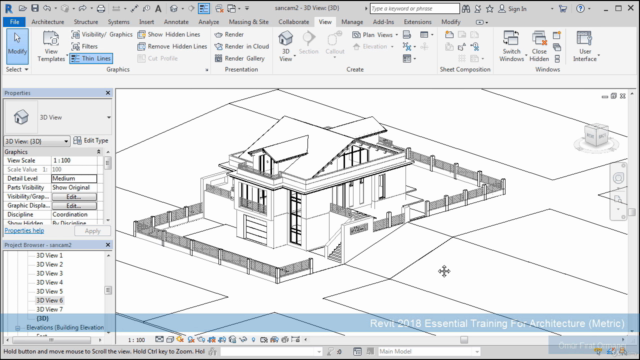Click the Redo arrow icon
Viewport: 640px width, 360px height.
click(82, 8)
